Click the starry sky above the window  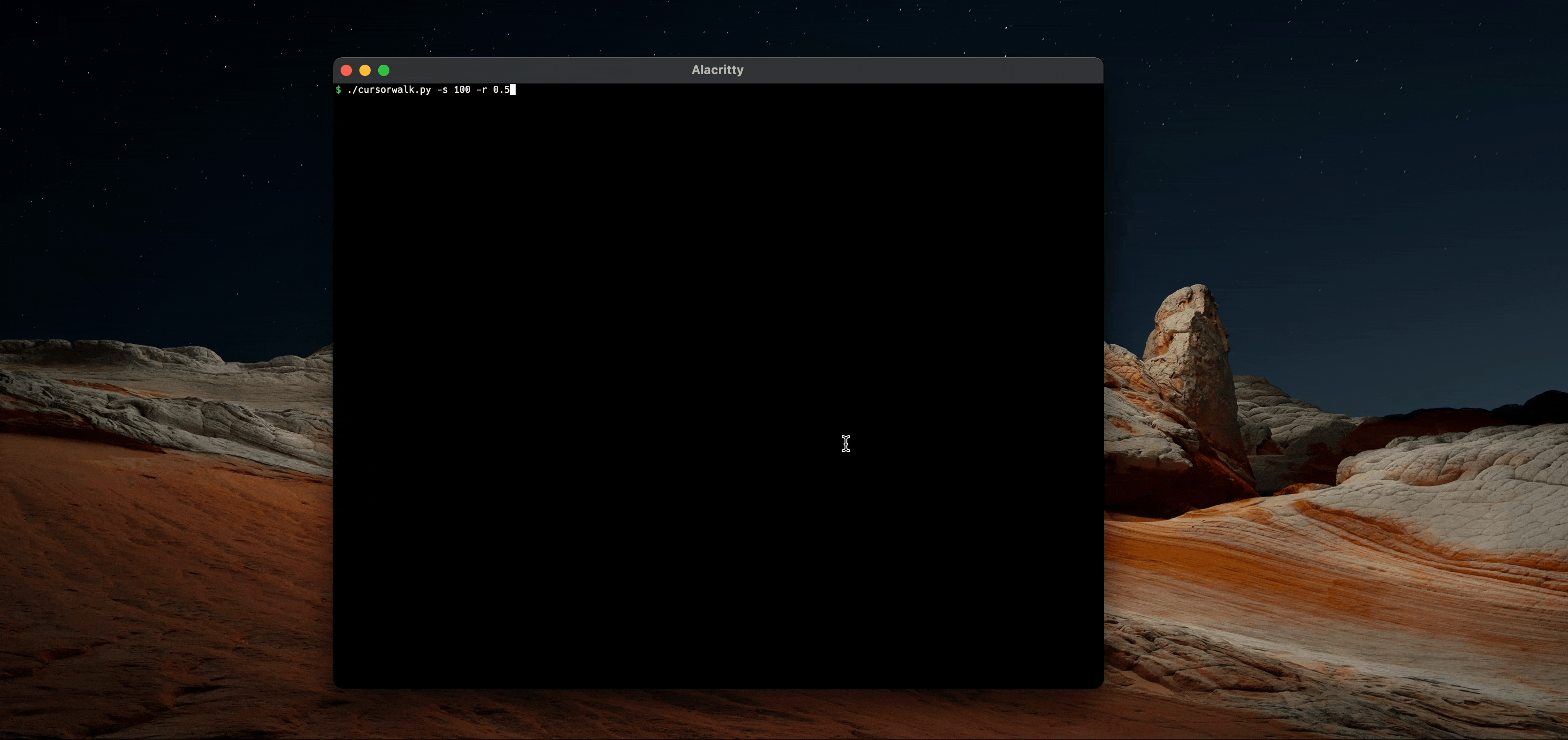(x=718, y=27)
